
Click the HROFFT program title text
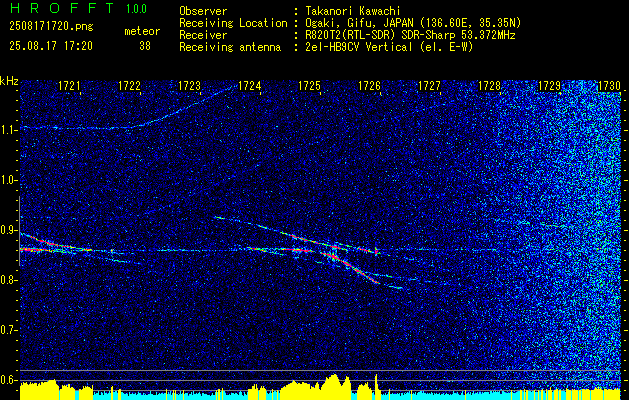coord(62,8)
